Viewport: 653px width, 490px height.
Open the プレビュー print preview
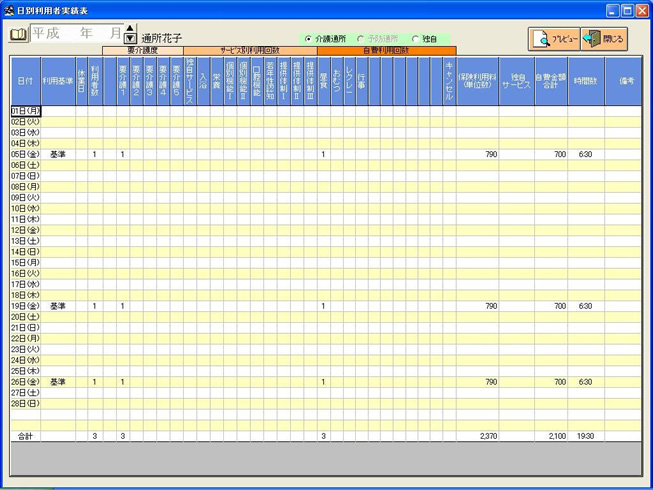tap(553, 39)
